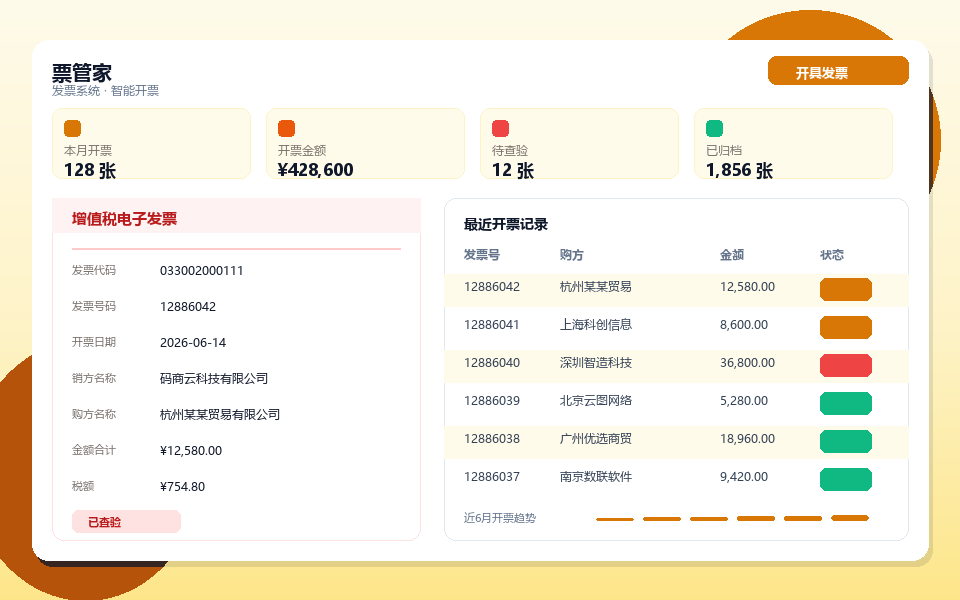The width and height of the screenshot is (960, 600).
Task: Click the red icon in 待查验 card
Action: click(x=500, y=129)
